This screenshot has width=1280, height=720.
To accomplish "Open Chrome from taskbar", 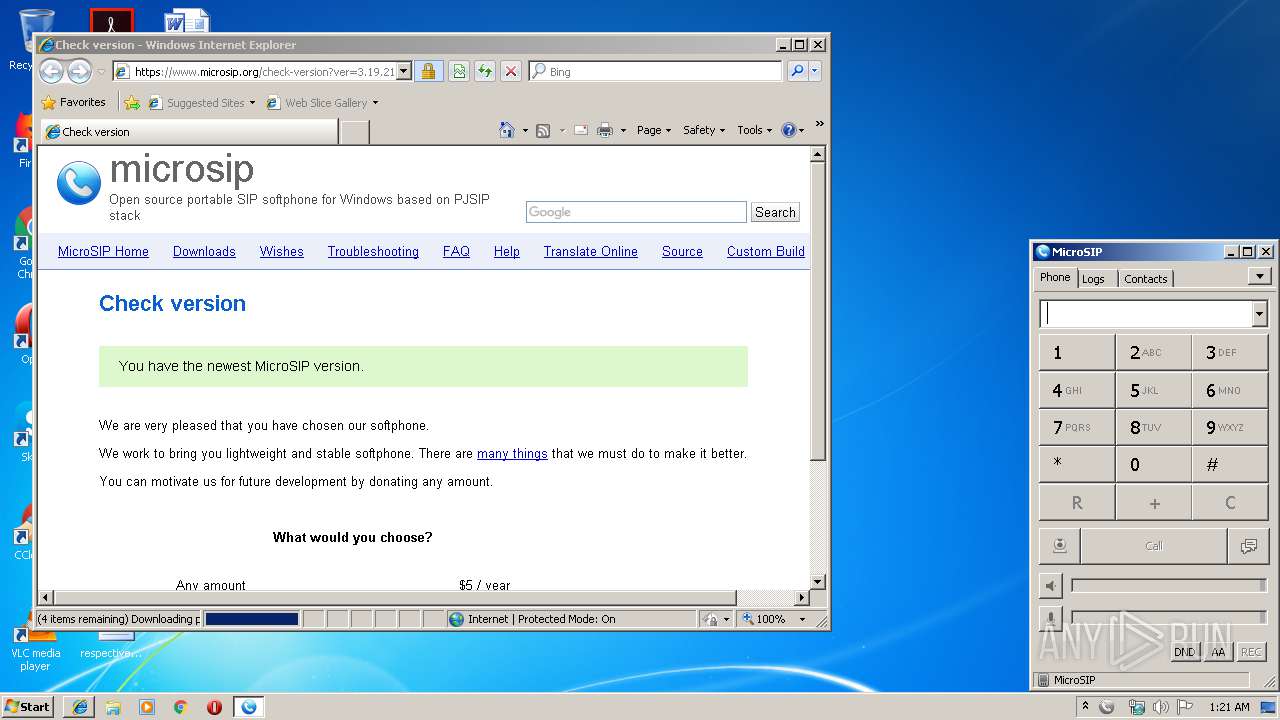I will click(x=180, y=707).
